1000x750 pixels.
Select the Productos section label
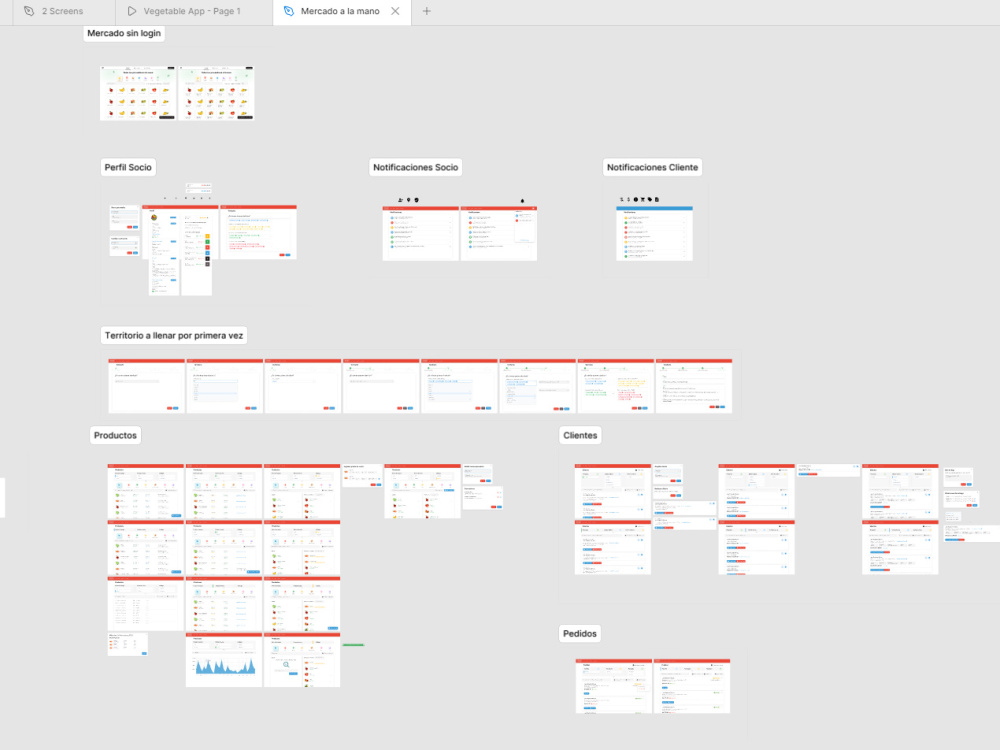tap(115, 436)
